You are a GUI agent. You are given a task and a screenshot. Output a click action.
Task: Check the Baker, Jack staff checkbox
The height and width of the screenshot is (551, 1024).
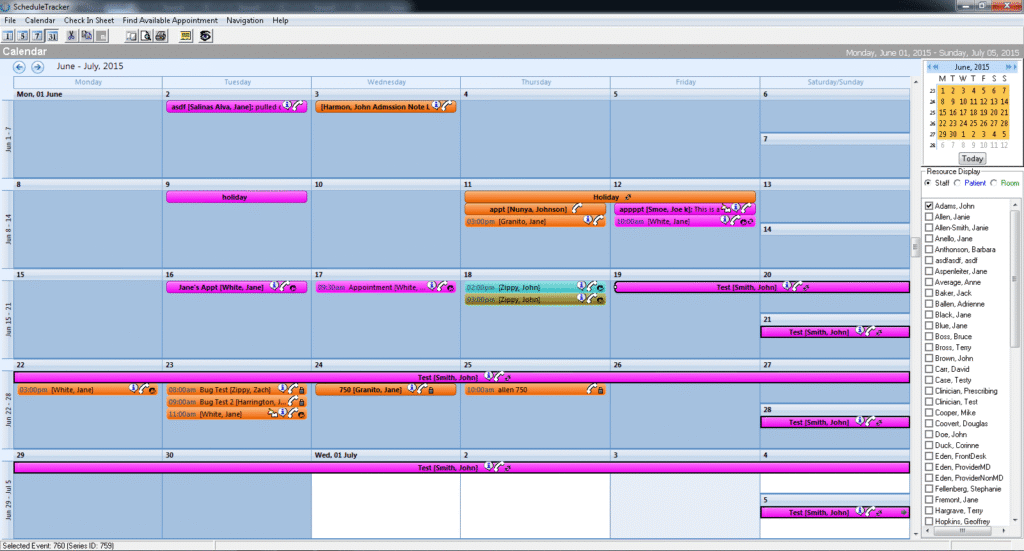tap(929, 293)
